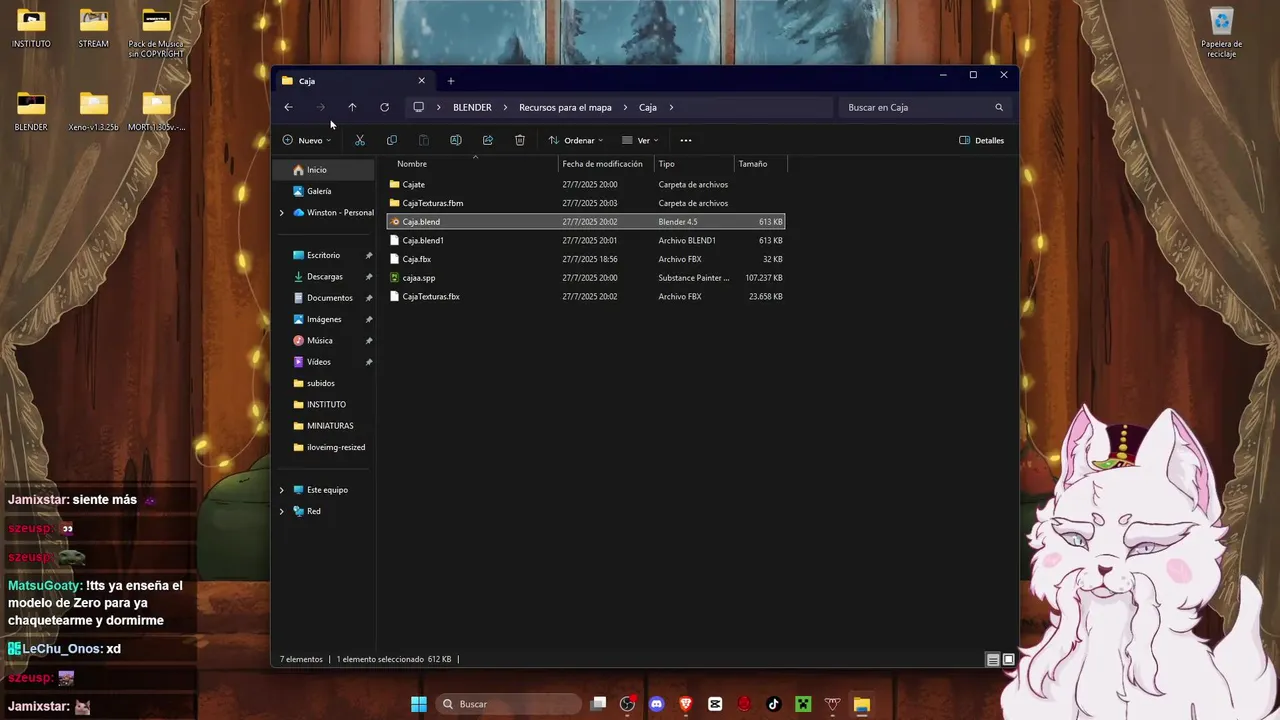This screenshot has width=1280, height=720.
Task: Switch to details list view icon in status bar
Action: coord(993,660)
